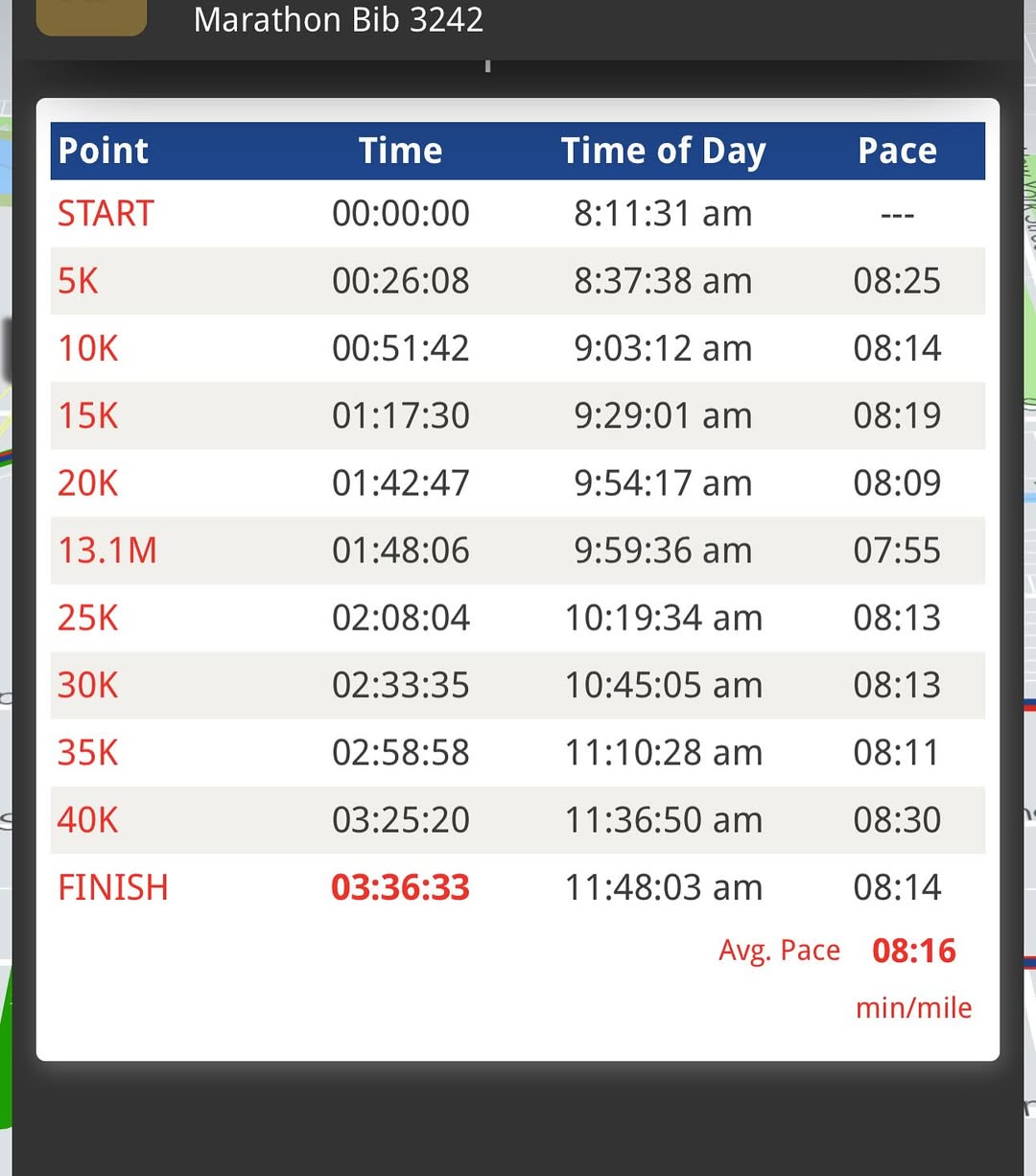Tap the 5K split point
1036x1176 pixels.
pos(79,281)
